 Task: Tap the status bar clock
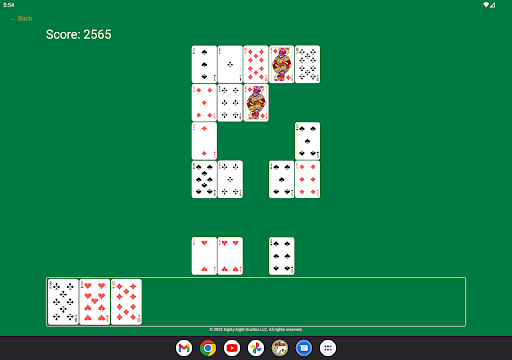coord(9,5)
